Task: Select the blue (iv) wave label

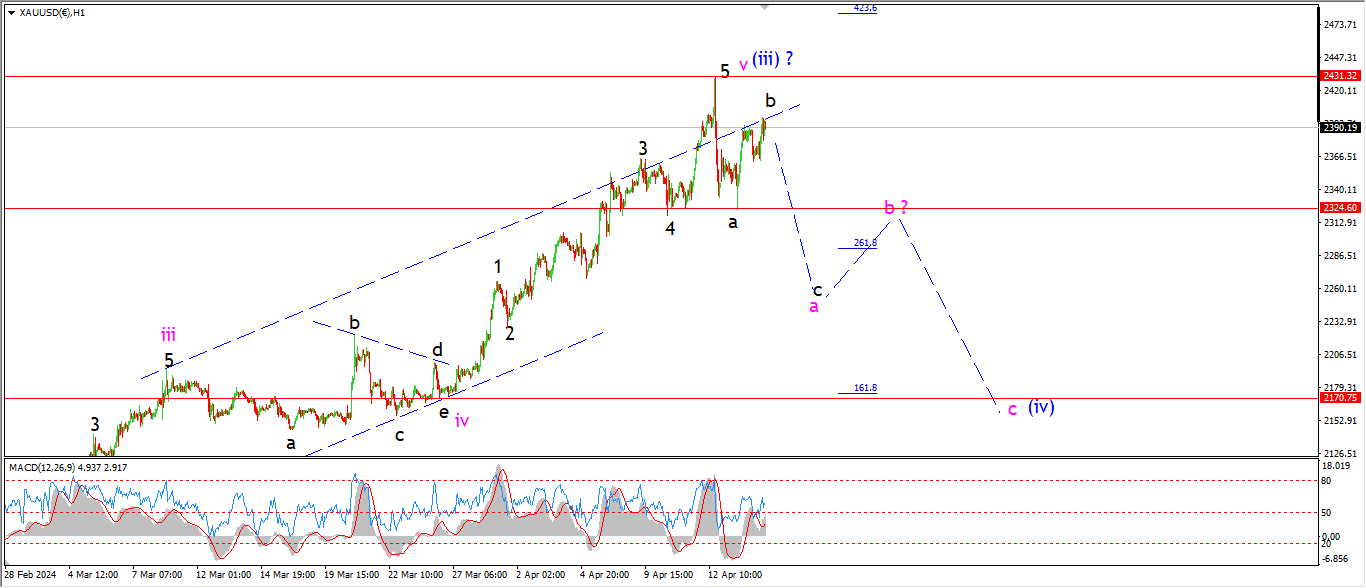Action: tap(1041, 407)
